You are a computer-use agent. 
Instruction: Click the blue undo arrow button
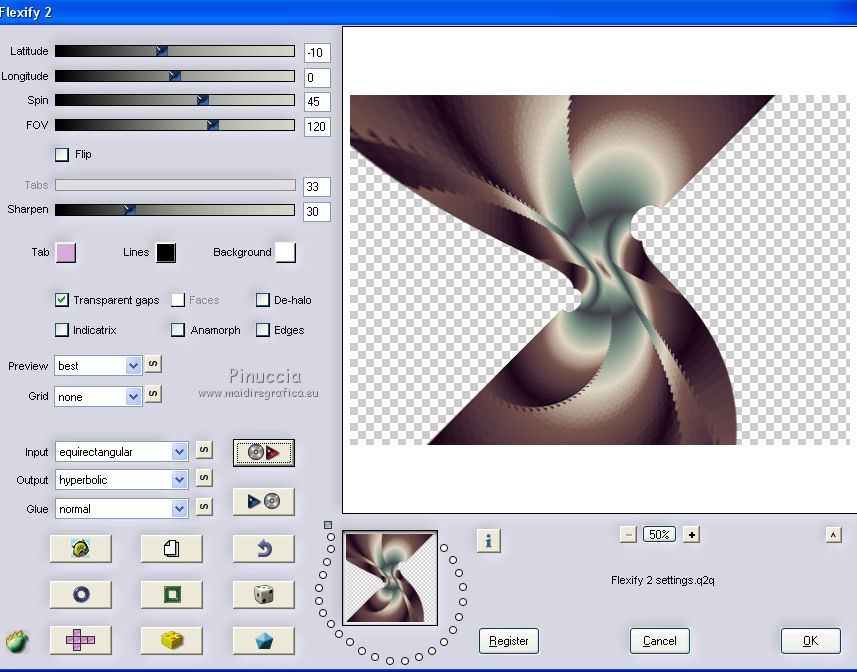pyautogui.click(x=263, y=549)
